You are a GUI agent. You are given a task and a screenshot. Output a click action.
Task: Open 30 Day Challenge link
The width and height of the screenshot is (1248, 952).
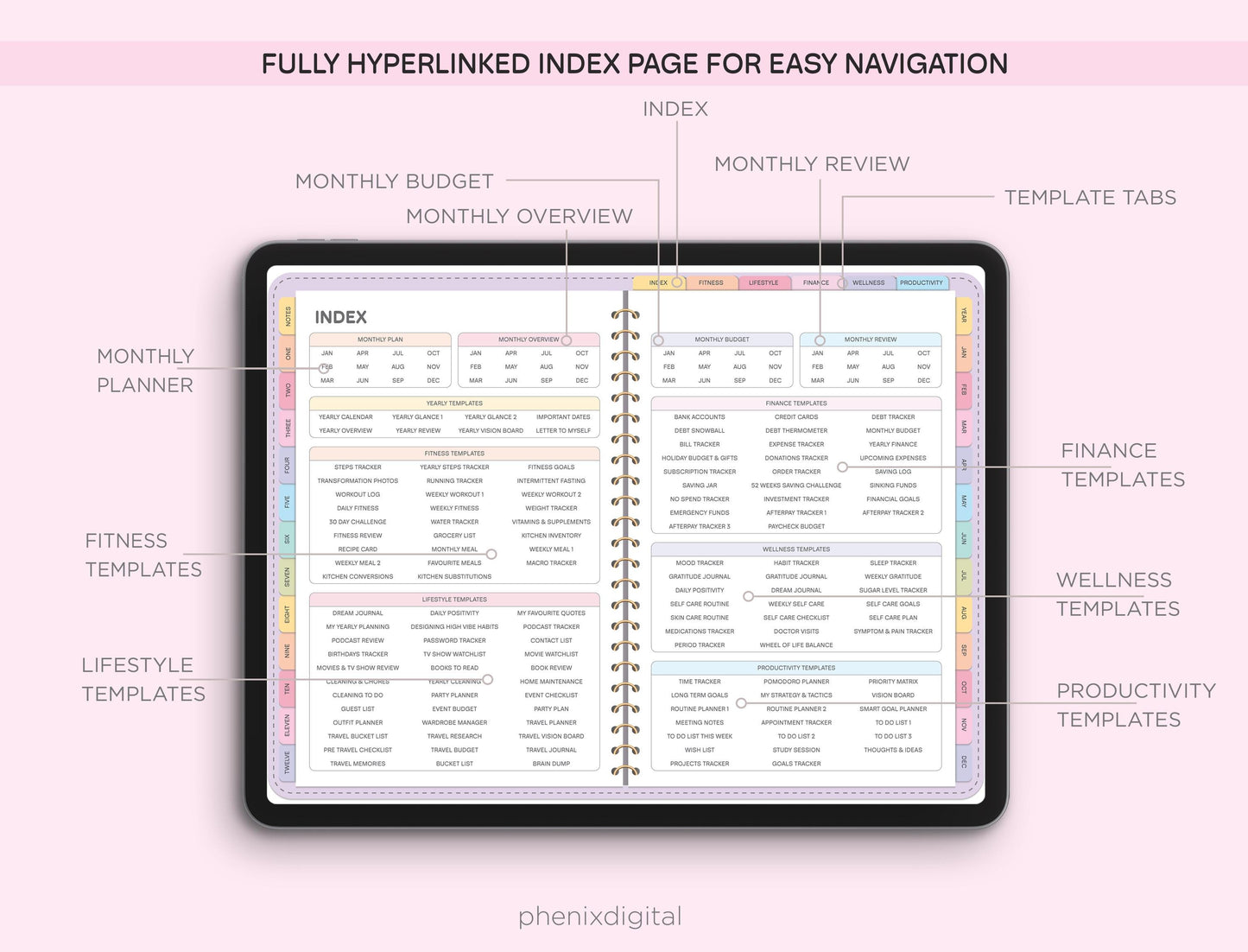click(x=358, y=522)
